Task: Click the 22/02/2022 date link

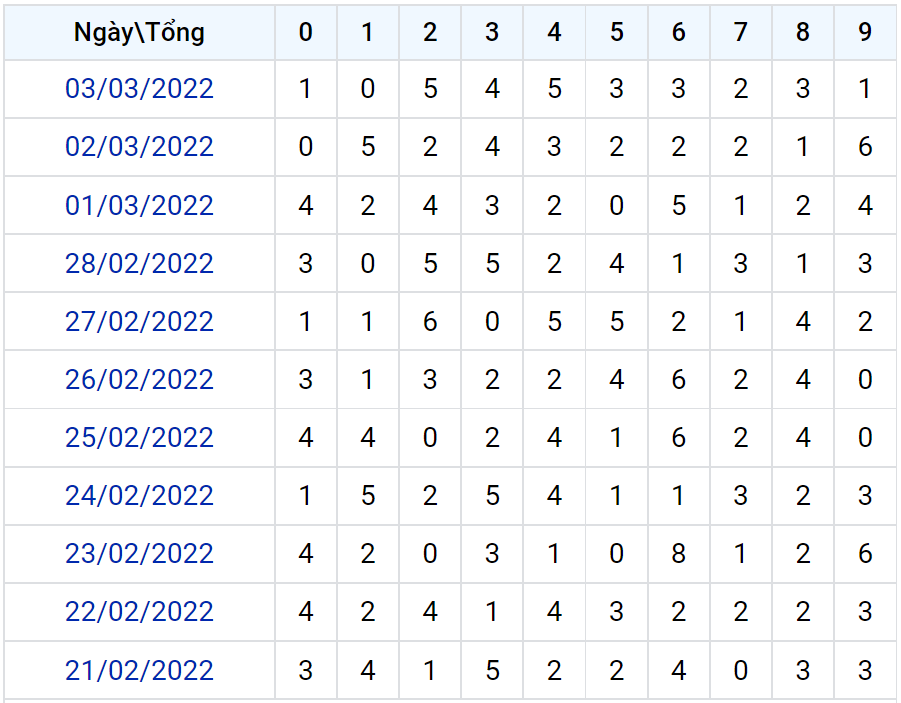Action: [139, 611]
